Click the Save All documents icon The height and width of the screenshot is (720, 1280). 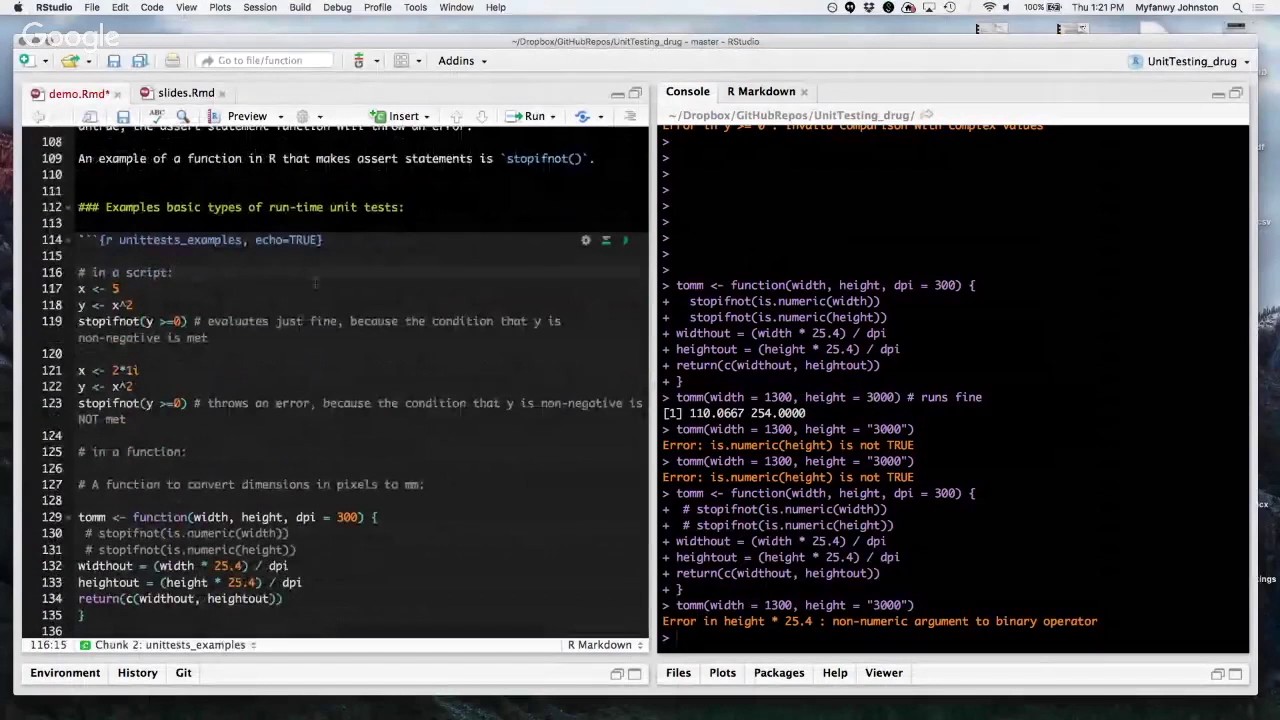coord(140,61)
